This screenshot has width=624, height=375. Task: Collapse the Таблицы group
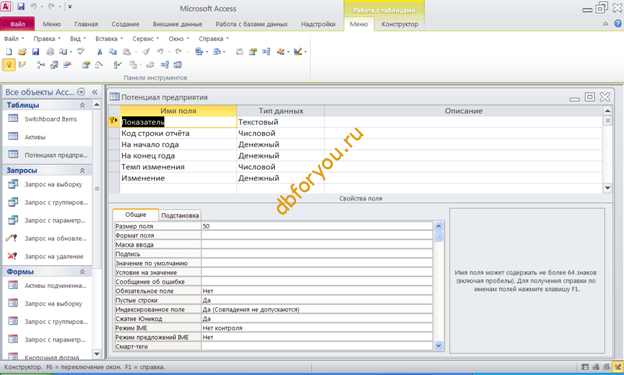click(x=82, y=105)
